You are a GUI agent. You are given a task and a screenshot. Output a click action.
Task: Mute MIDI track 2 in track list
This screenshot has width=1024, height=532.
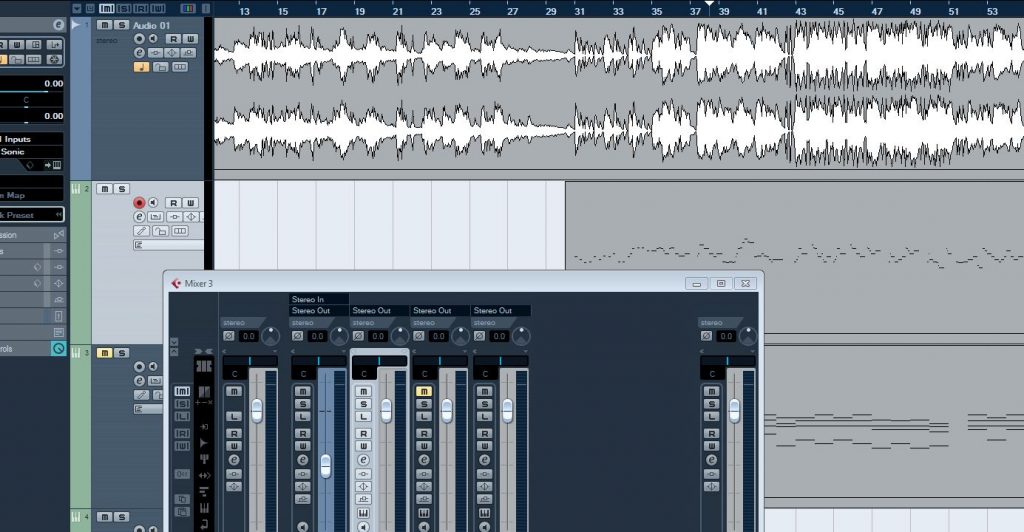pyautogui.click(x=104, y=189)
